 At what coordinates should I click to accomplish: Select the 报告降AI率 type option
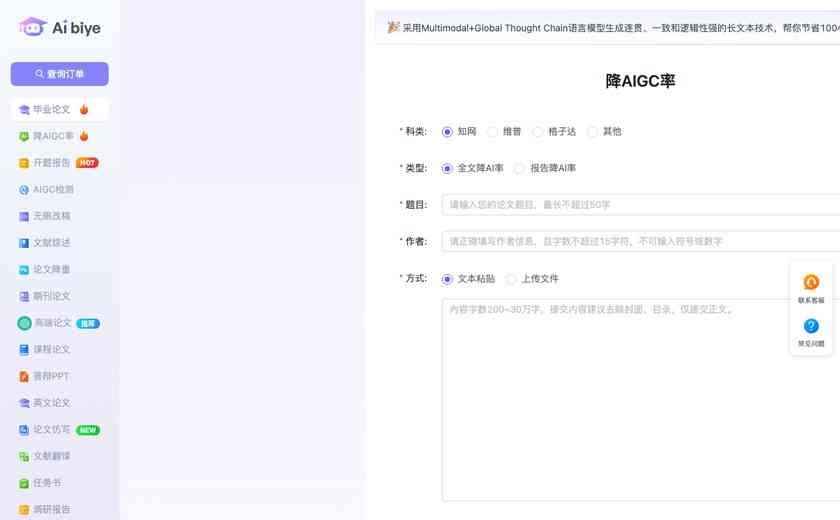(519, 169)
